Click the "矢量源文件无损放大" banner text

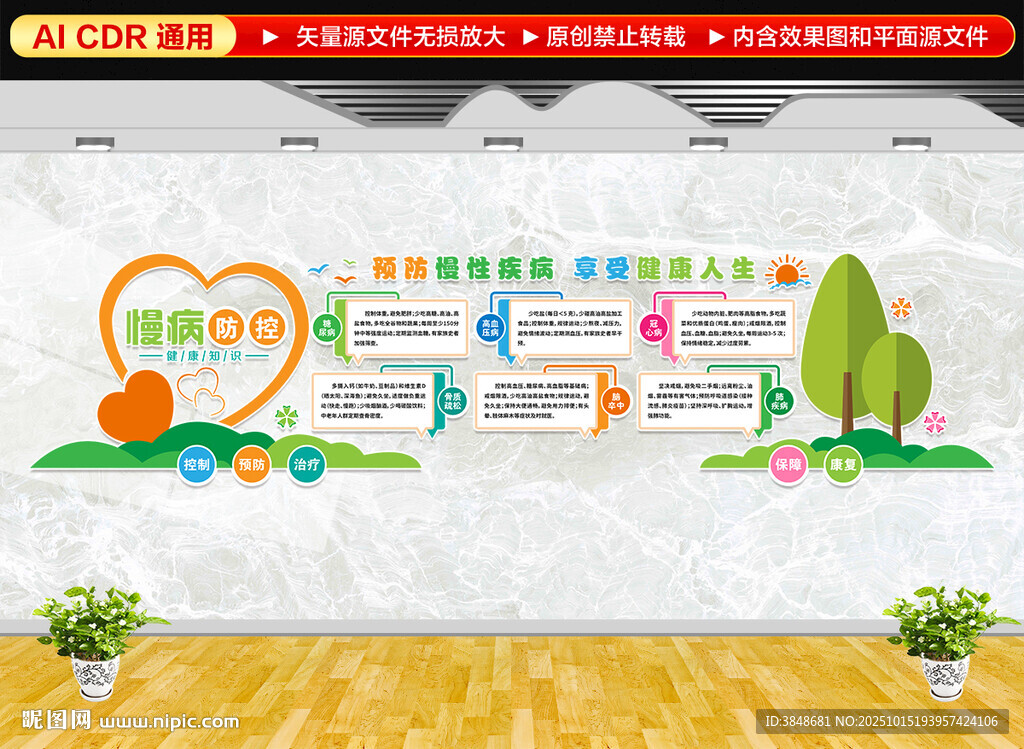[401, 37]
